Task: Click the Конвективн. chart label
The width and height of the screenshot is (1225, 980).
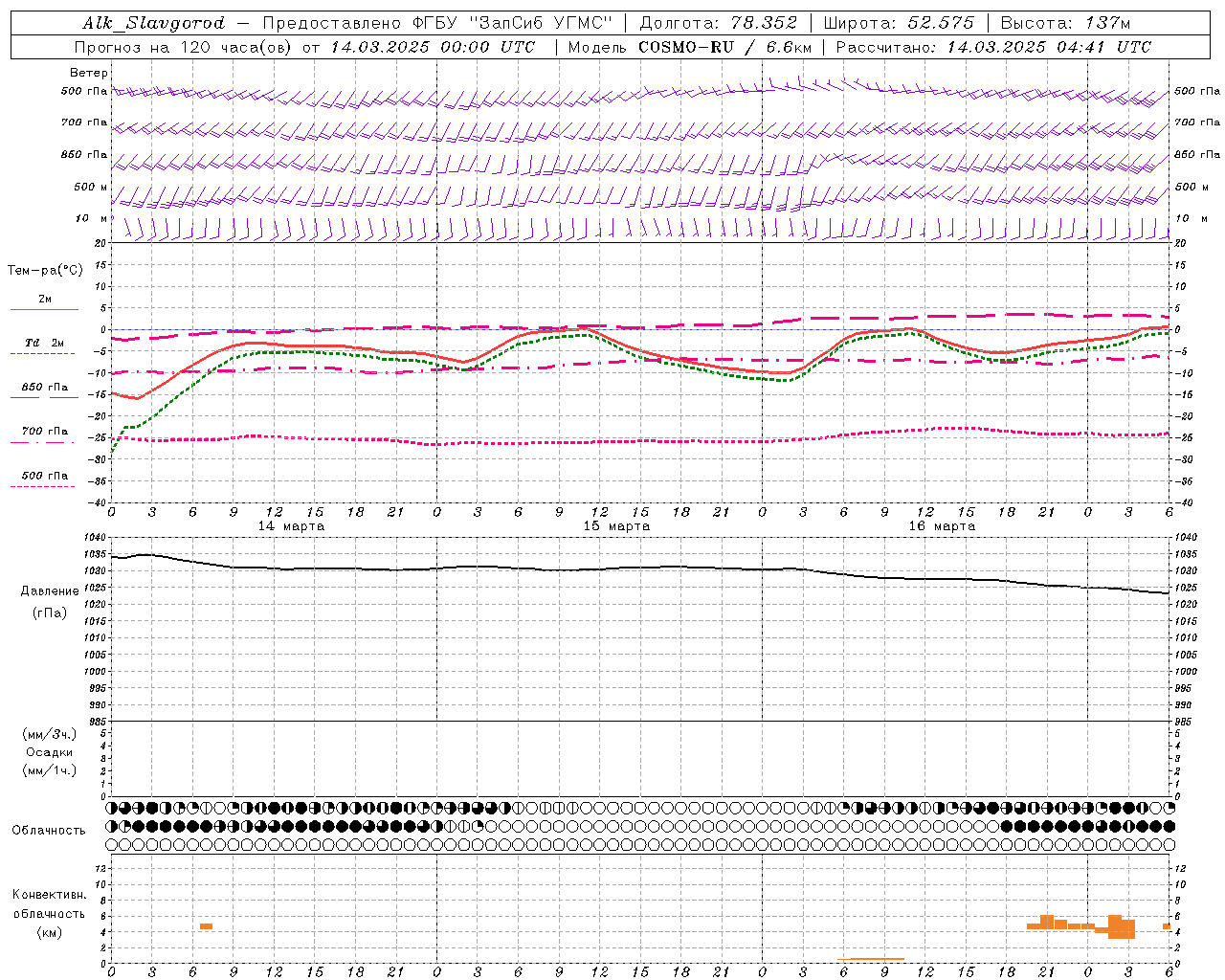Action: click(49, 895)
